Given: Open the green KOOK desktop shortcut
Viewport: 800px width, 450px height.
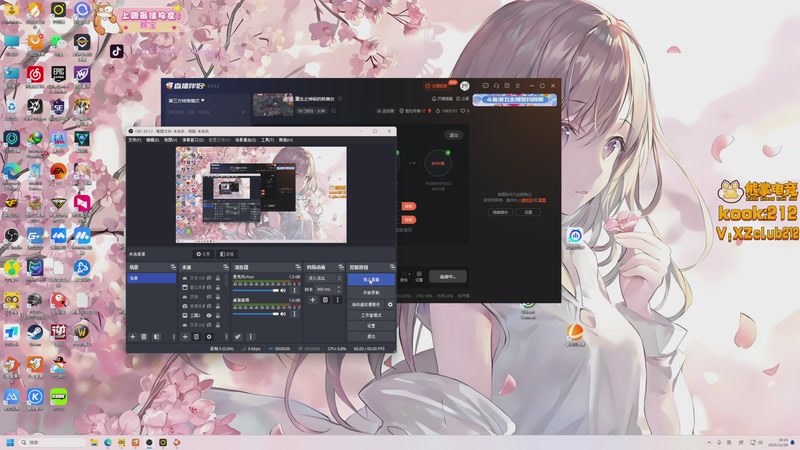Looking at the screenshot, I should click(x=58, y=397).
